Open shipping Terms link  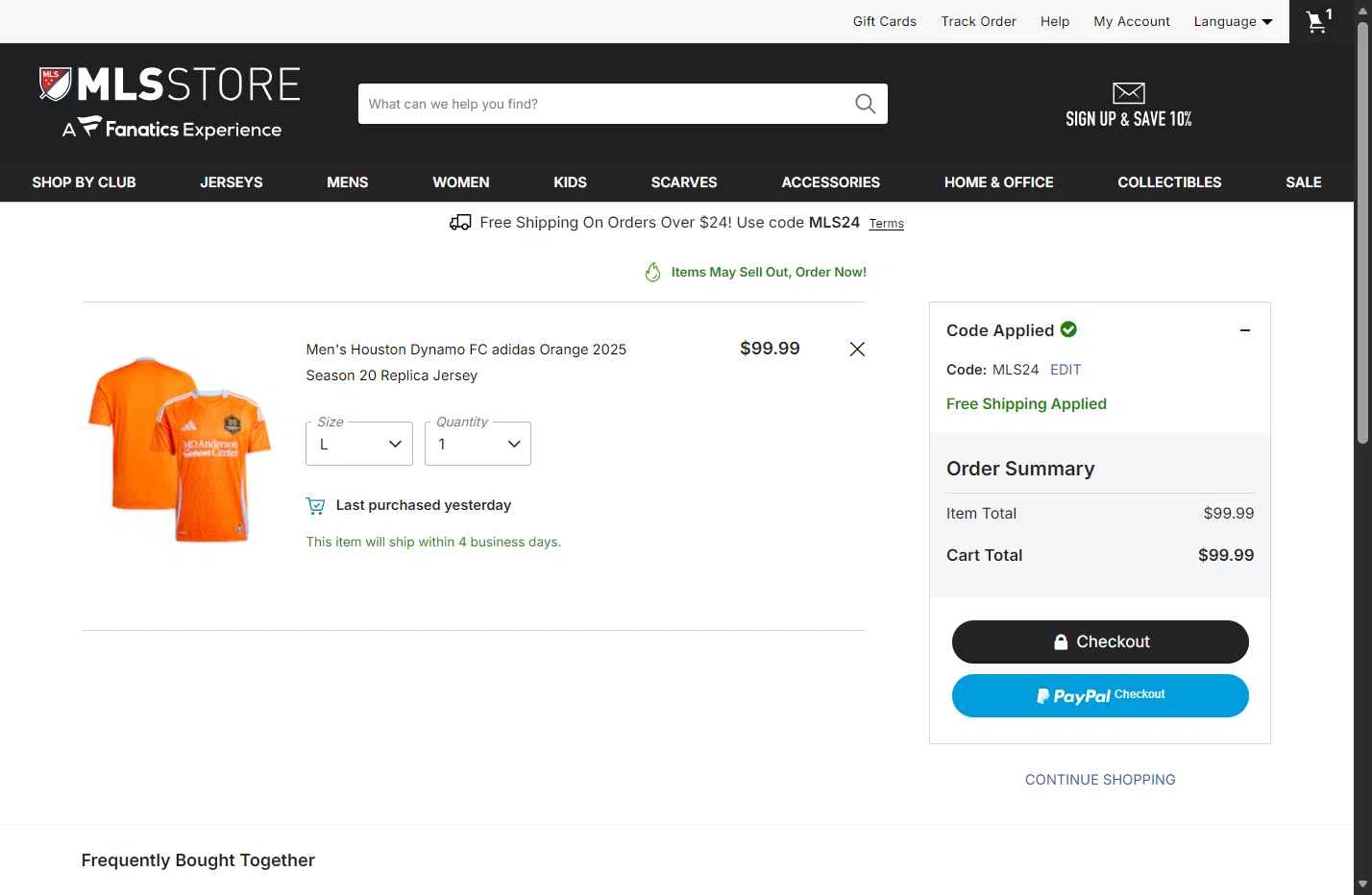(886, 224)
